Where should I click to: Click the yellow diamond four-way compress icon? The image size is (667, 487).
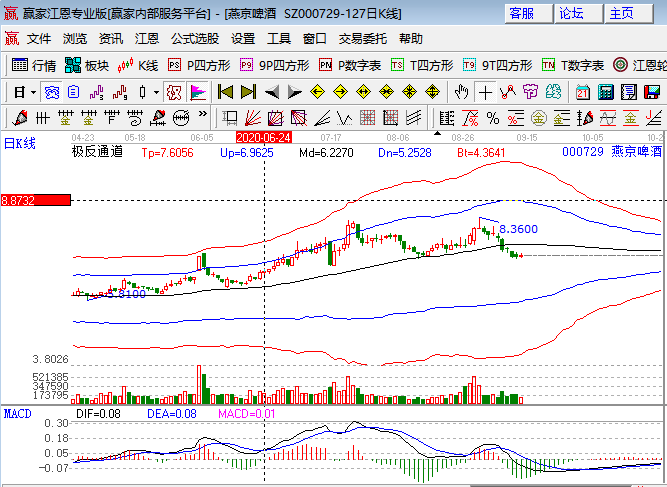click(409, 91)
